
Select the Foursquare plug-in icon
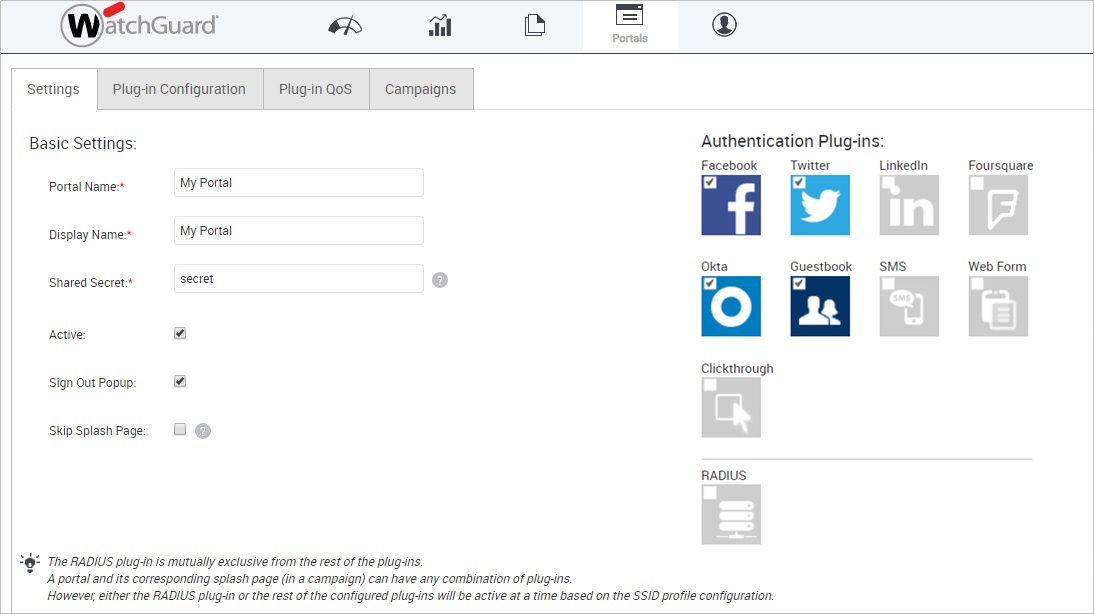pyautogui.click(x=1000, y=203)
